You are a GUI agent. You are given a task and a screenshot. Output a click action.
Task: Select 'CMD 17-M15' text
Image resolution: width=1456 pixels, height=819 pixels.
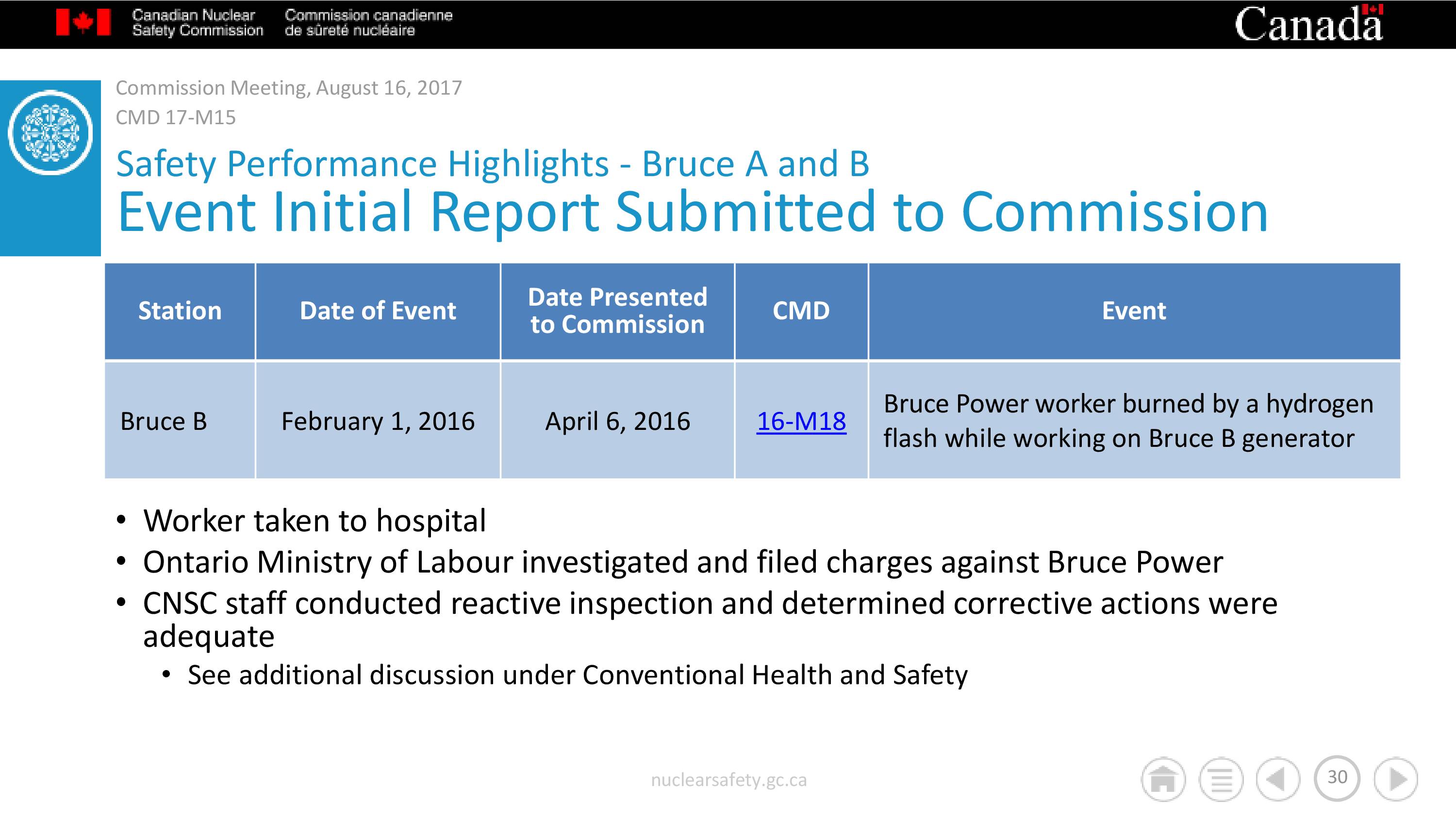click(x=176, y=117)
